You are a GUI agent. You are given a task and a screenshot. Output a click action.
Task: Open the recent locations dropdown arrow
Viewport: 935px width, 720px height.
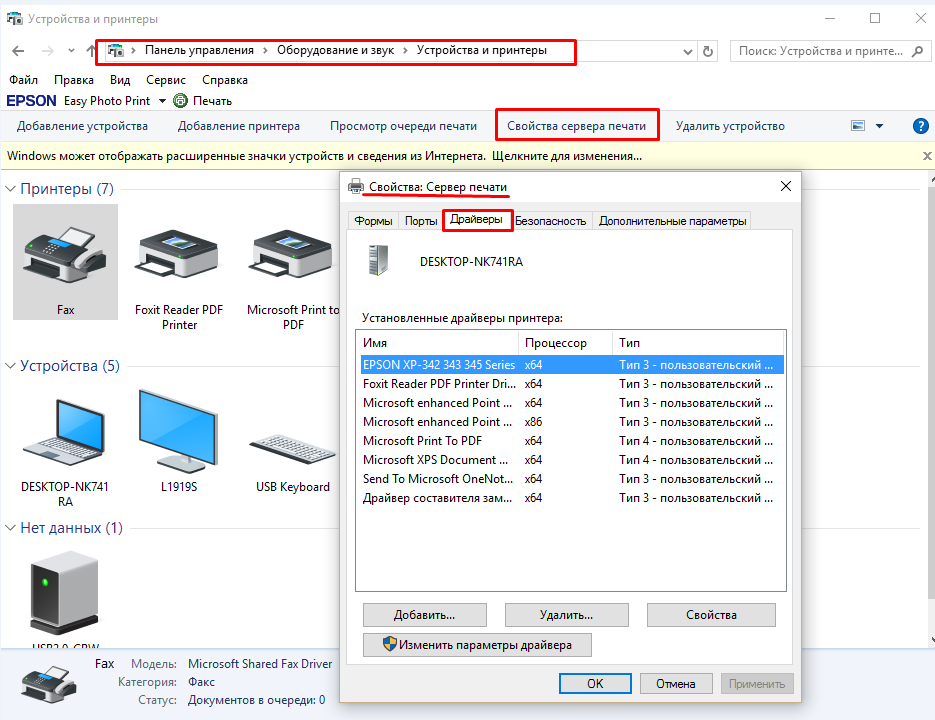coord(71,51)
